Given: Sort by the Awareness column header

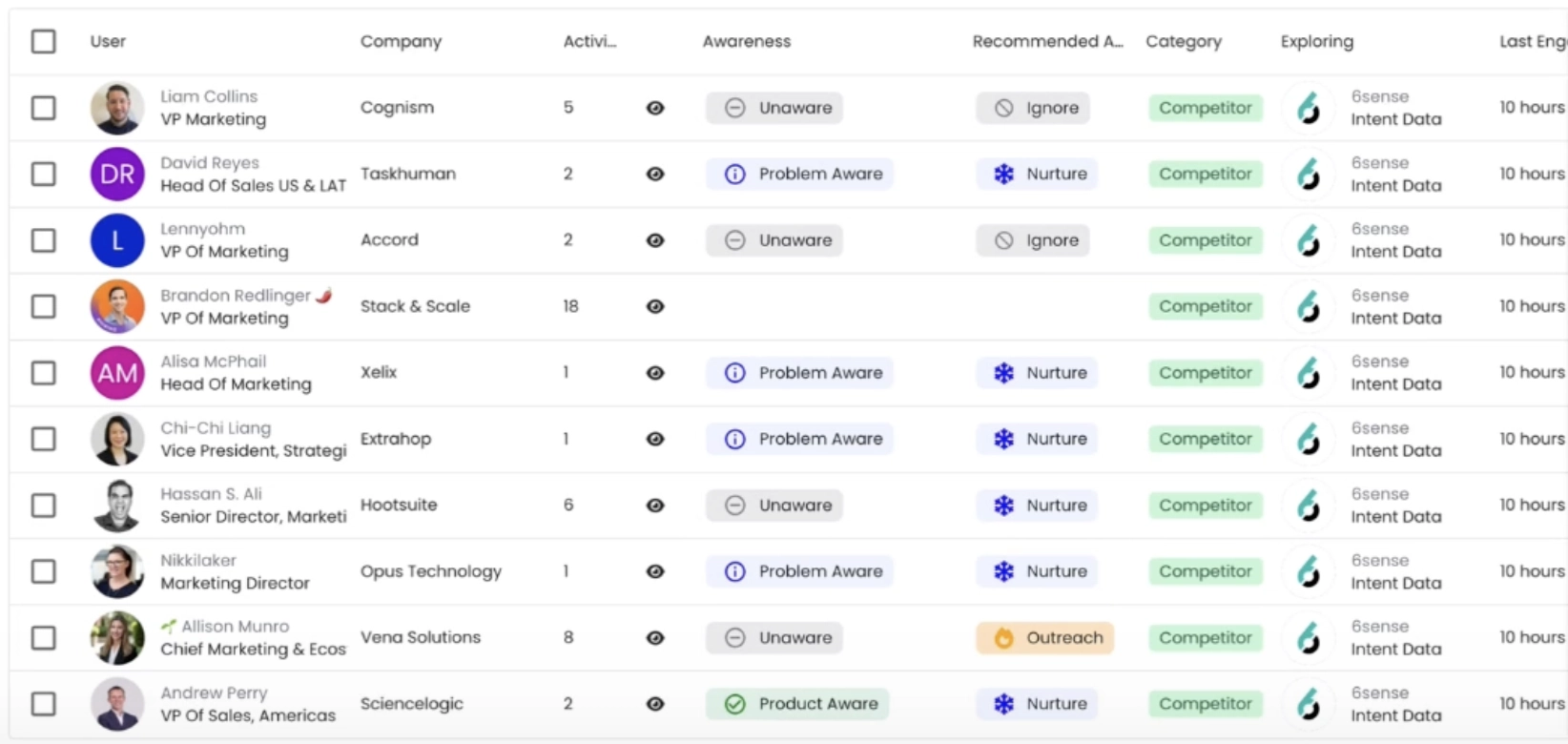Looking at the screenshot, I should coord(747,41).
